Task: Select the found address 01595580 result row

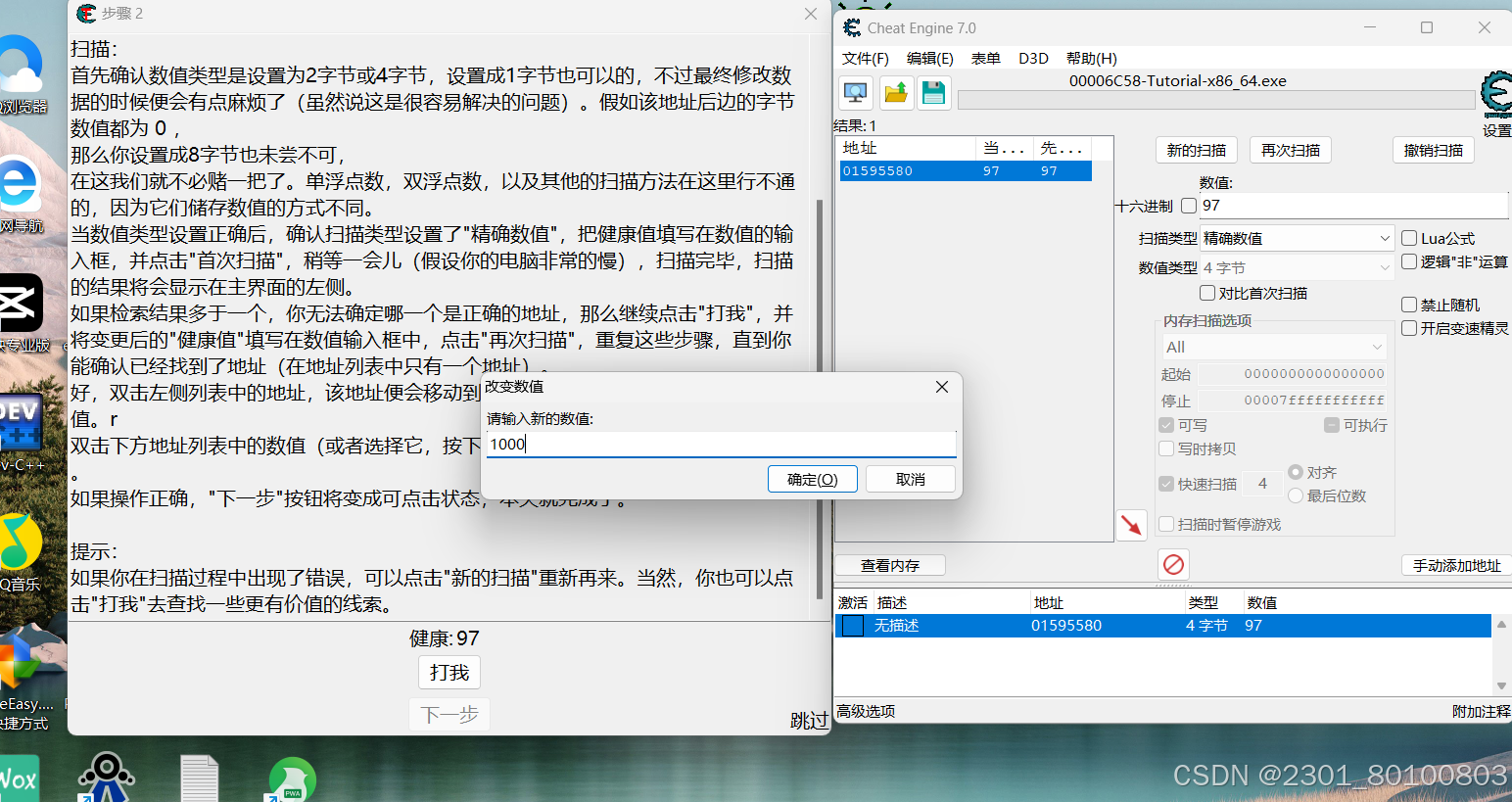Action: coord(966,170)
